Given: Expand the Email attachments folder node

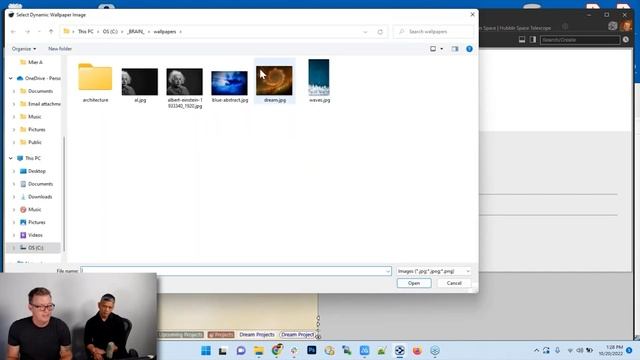Looking at the screenshot, I should tap(14, 104).
